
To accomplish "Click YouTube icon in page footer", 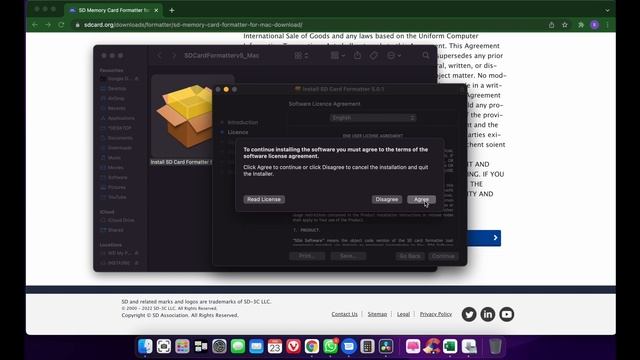I will pos(507,314).
